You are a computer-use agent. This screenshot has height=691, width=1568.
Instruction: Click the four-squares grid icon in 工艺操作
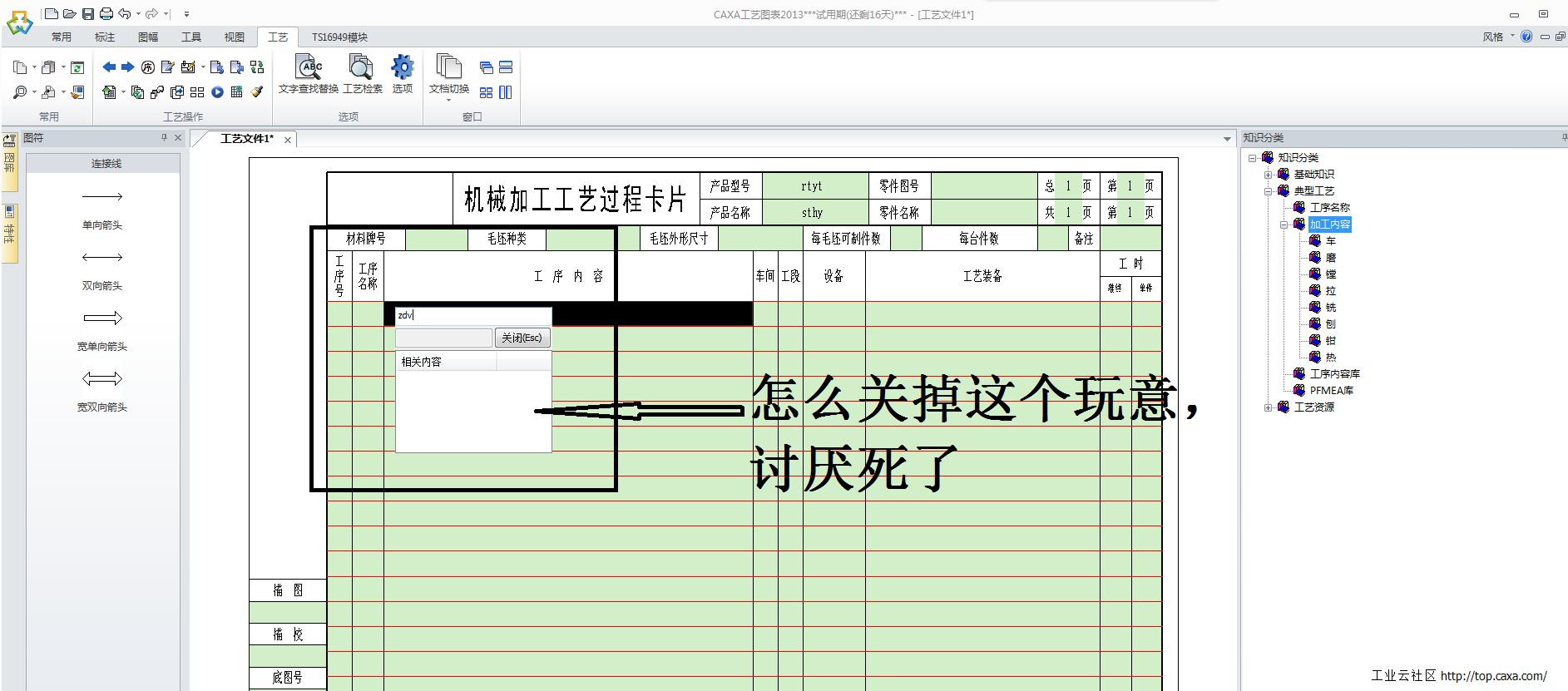click(x=197, y=92)
